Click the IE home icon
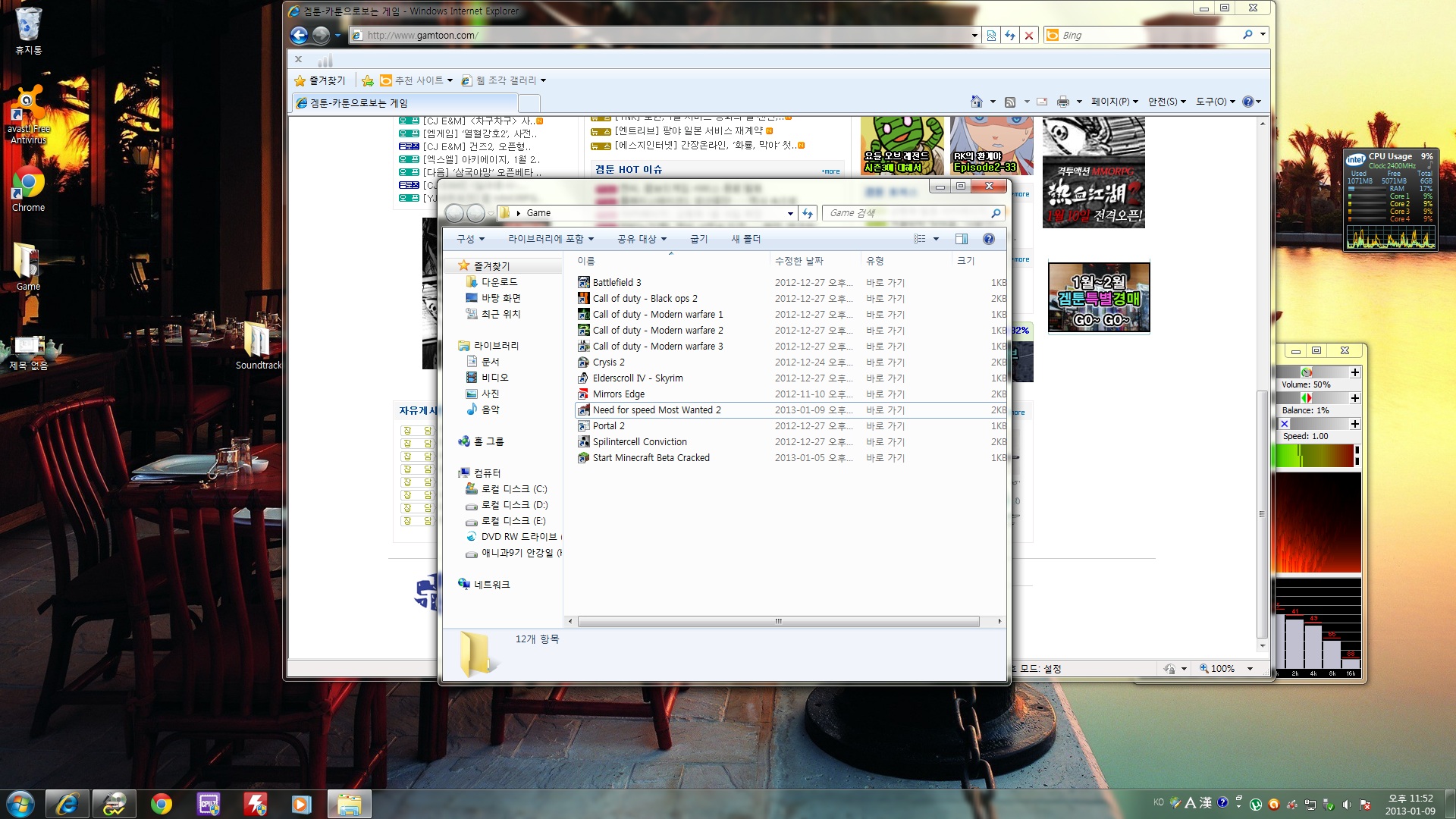Image resolution: width=1456 pixels, height=819 pixels. point(977,102)
